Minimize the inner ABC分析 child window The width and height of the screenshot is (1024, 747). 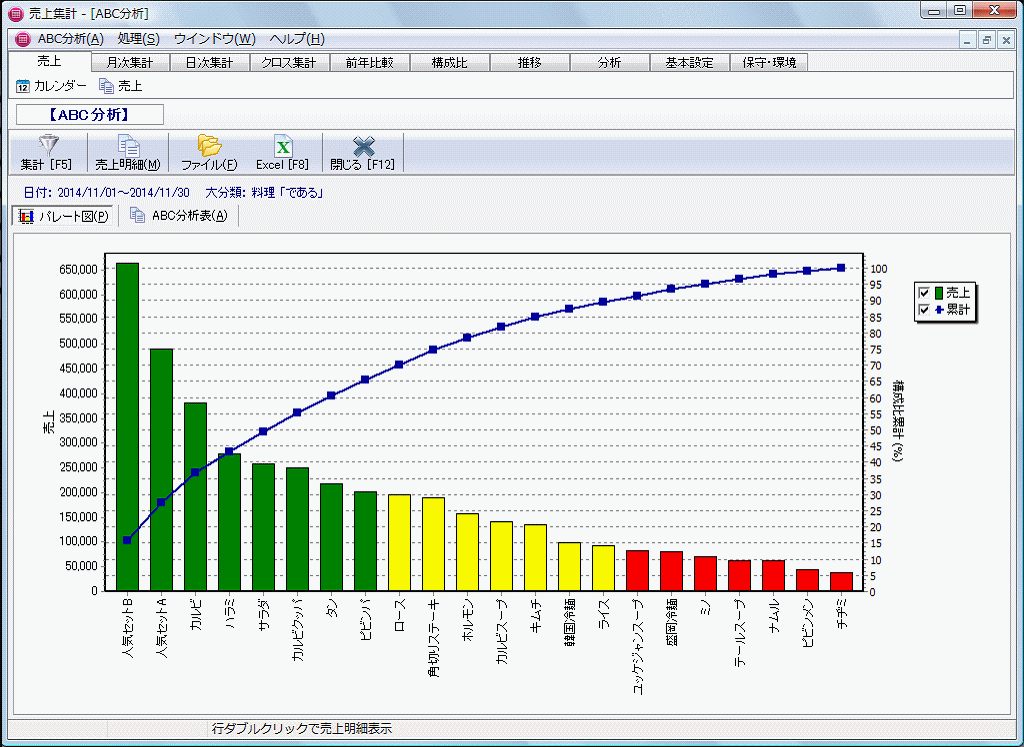pyautogui.click(x=967, y=40)
